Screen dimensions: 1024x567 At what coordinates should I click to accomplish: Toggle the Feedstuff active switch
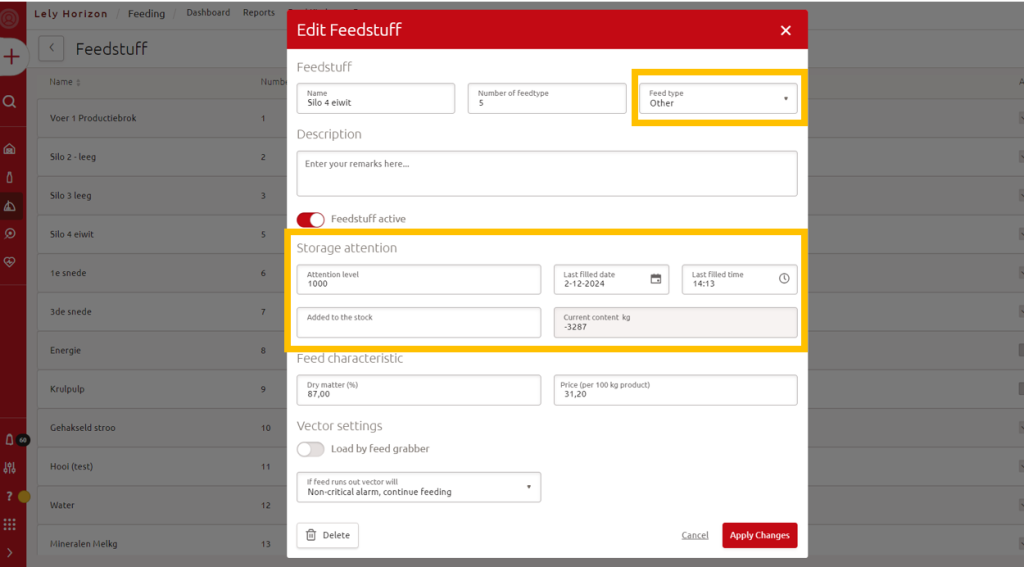click(x=310, y=219)
